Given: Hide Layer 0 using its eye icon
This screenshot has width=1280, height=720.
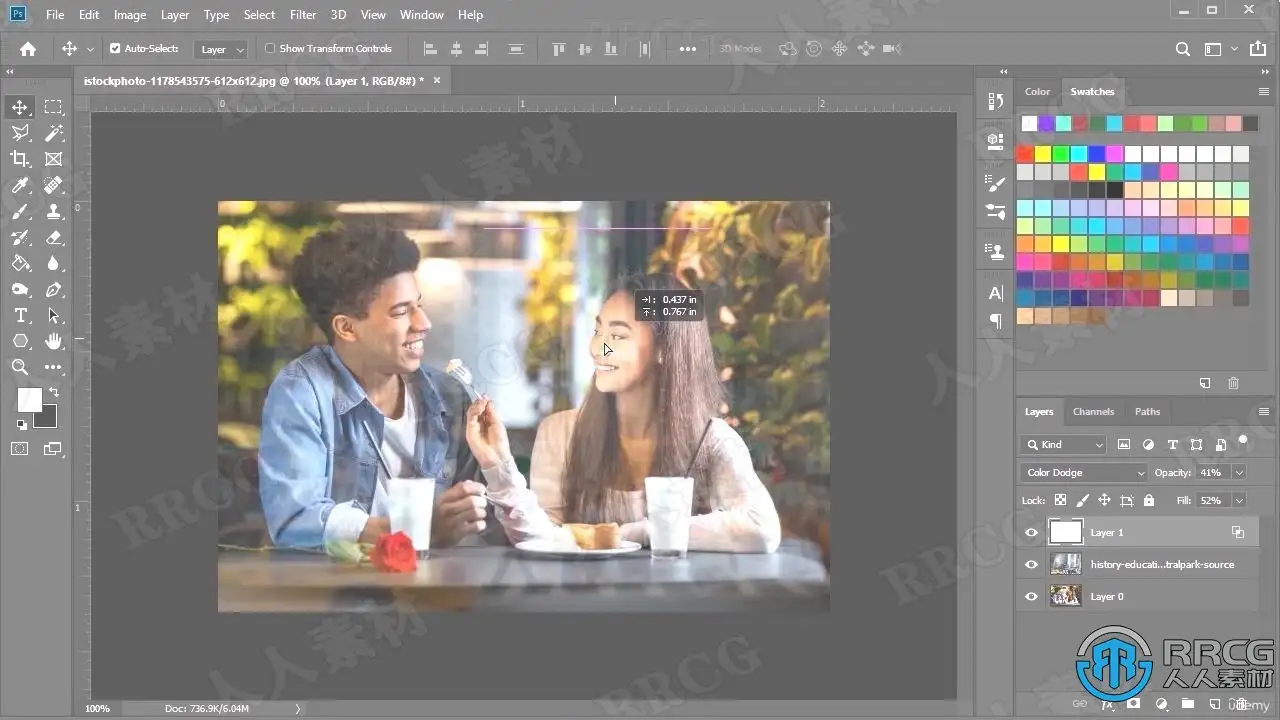Looking at the screenshot, I should [1031, 597].
